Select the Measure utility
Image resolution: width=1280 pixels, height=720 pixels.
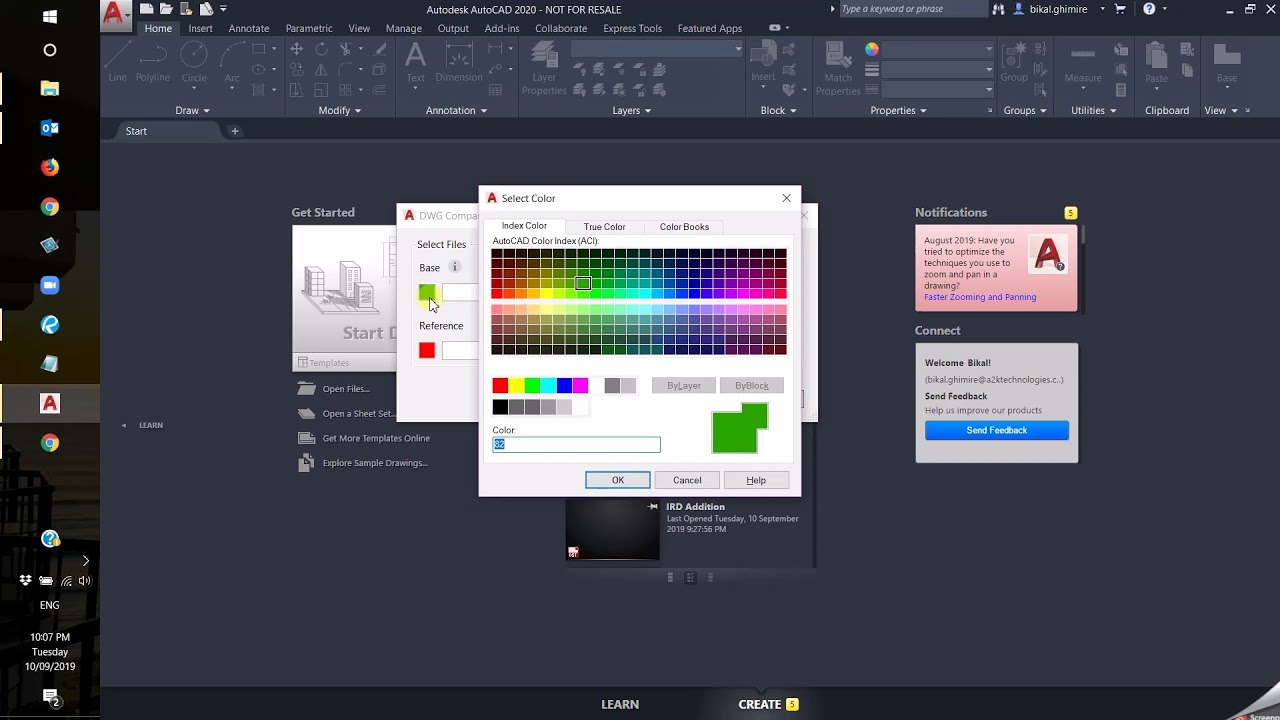click(1083, 60)
